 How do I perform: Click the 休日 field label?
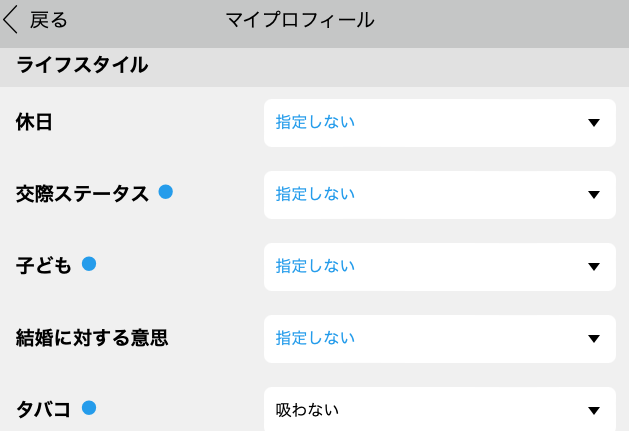pos(34,123)
